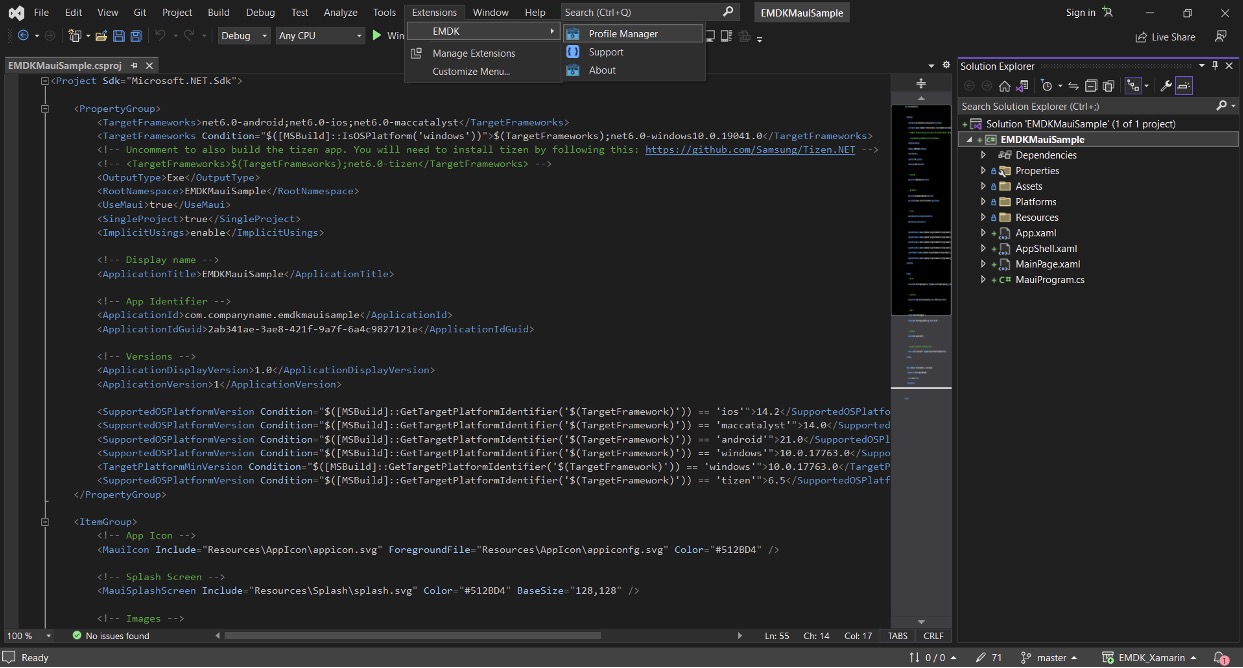
Task: Select Profile Manager from EMDK submenu
Action: click(623, 34)
